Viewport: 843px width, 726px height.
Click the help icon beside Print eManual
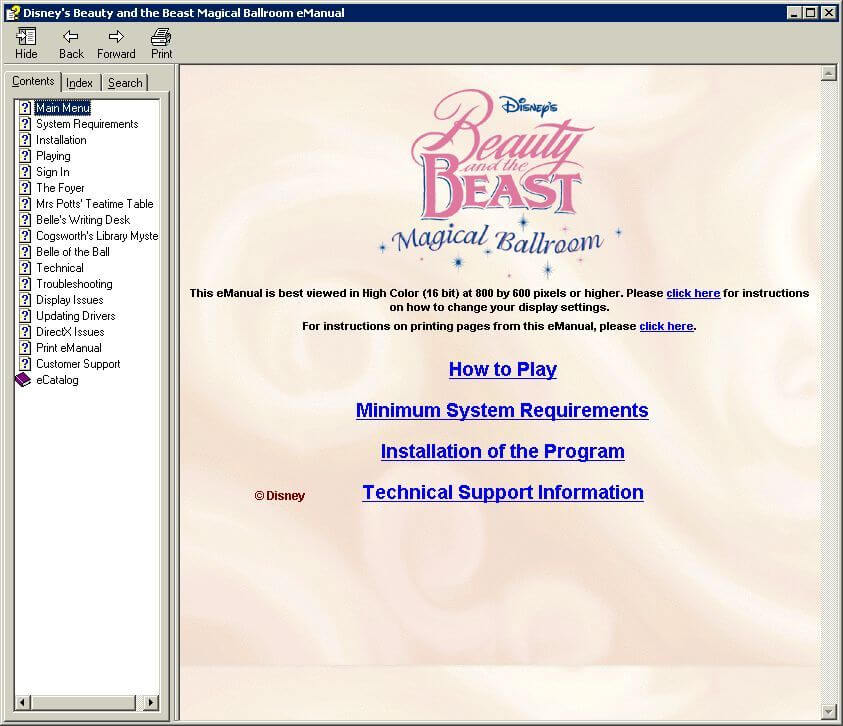[25, 348]
